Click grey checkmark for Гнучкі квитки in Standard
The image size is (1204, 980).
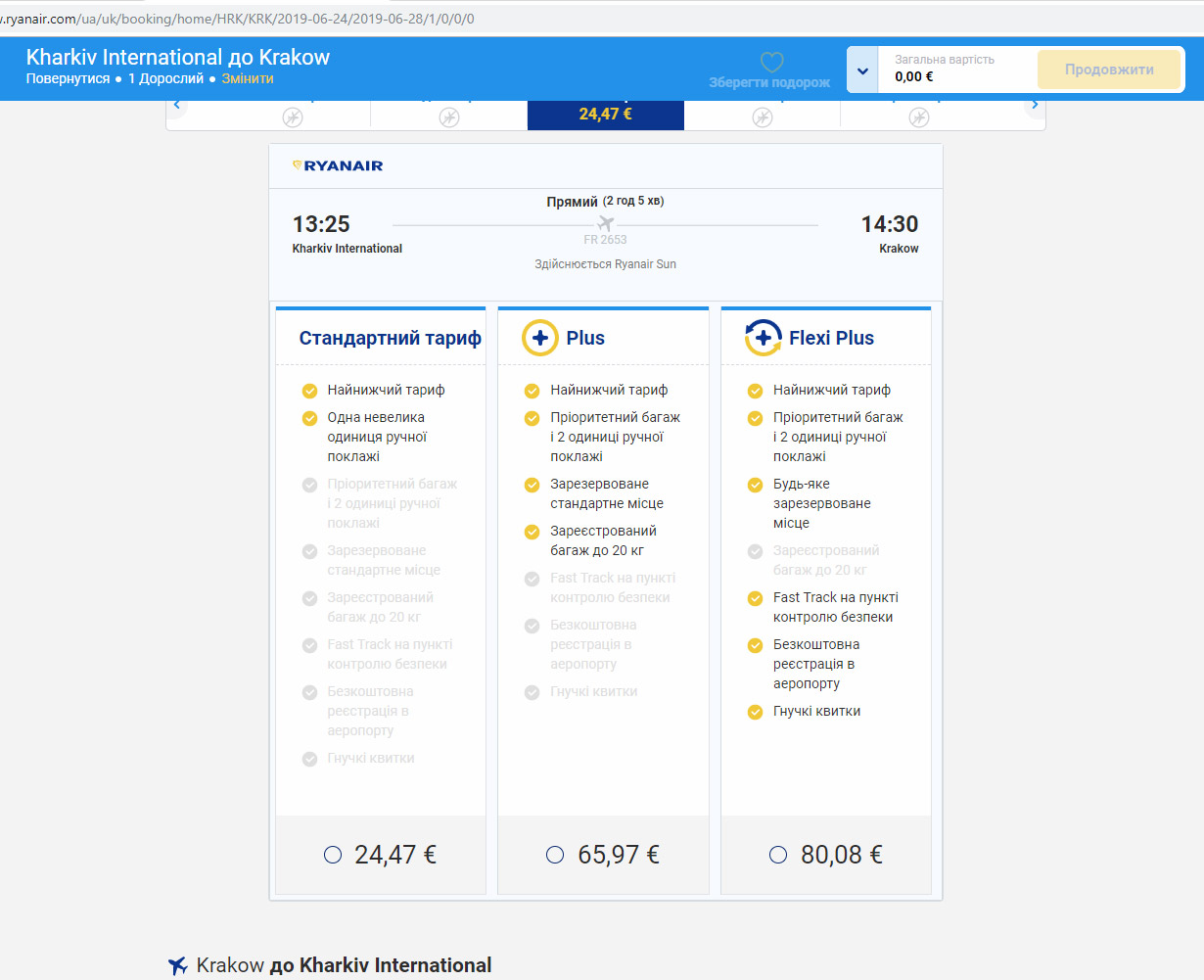(x=309, y=759)
